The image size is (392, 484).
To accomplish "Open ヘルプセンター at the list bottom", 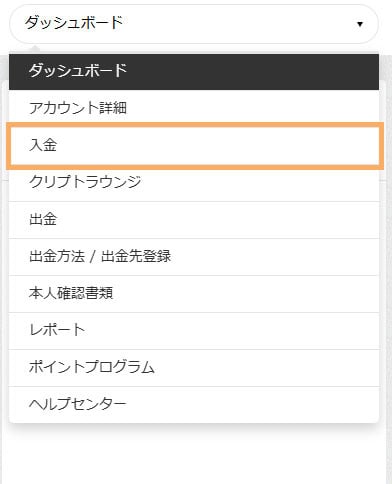I will pyautogui.click(x=194, y=405).
